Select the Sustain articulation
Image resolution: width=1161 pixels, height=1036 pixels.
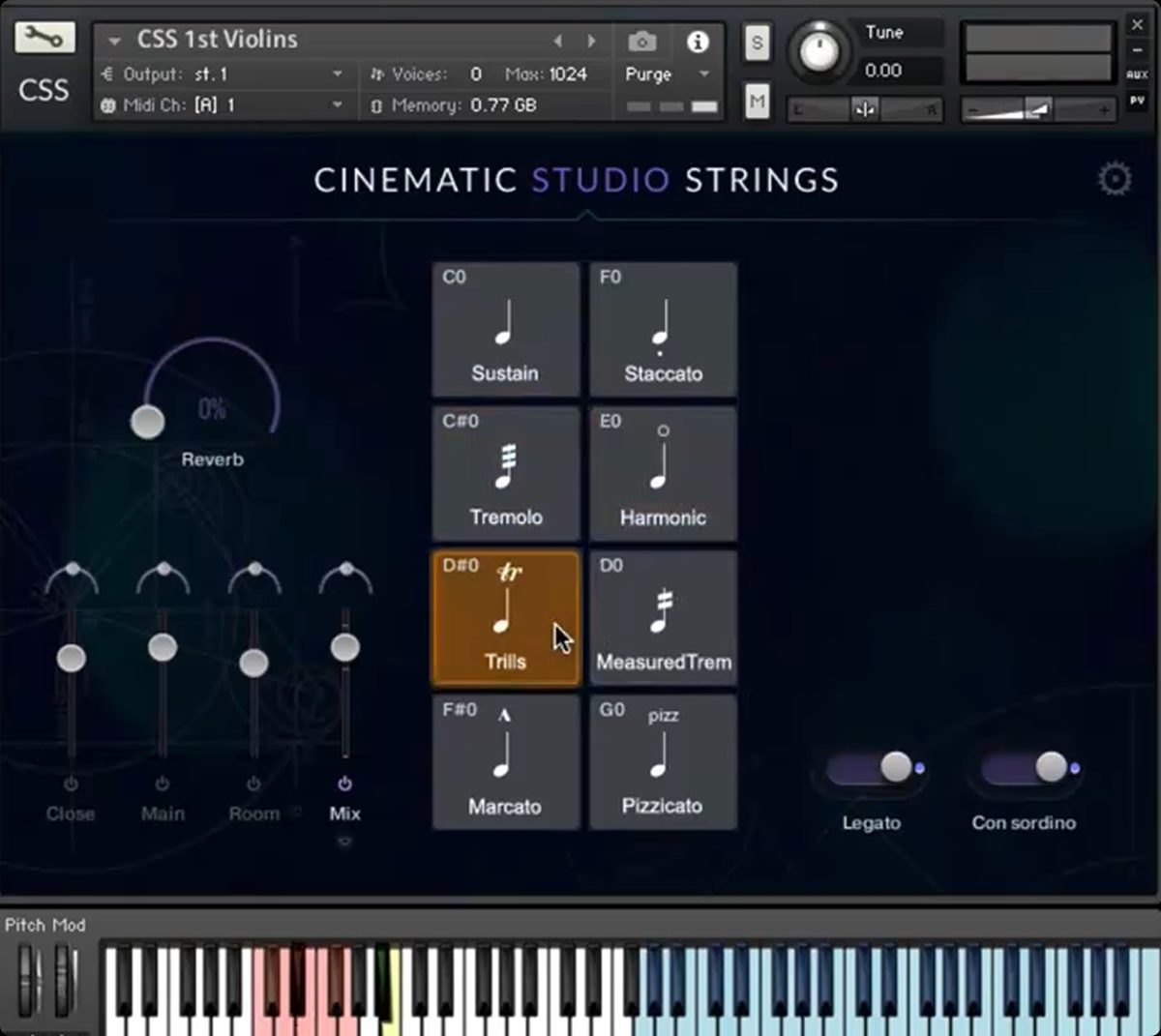point(505,330)
